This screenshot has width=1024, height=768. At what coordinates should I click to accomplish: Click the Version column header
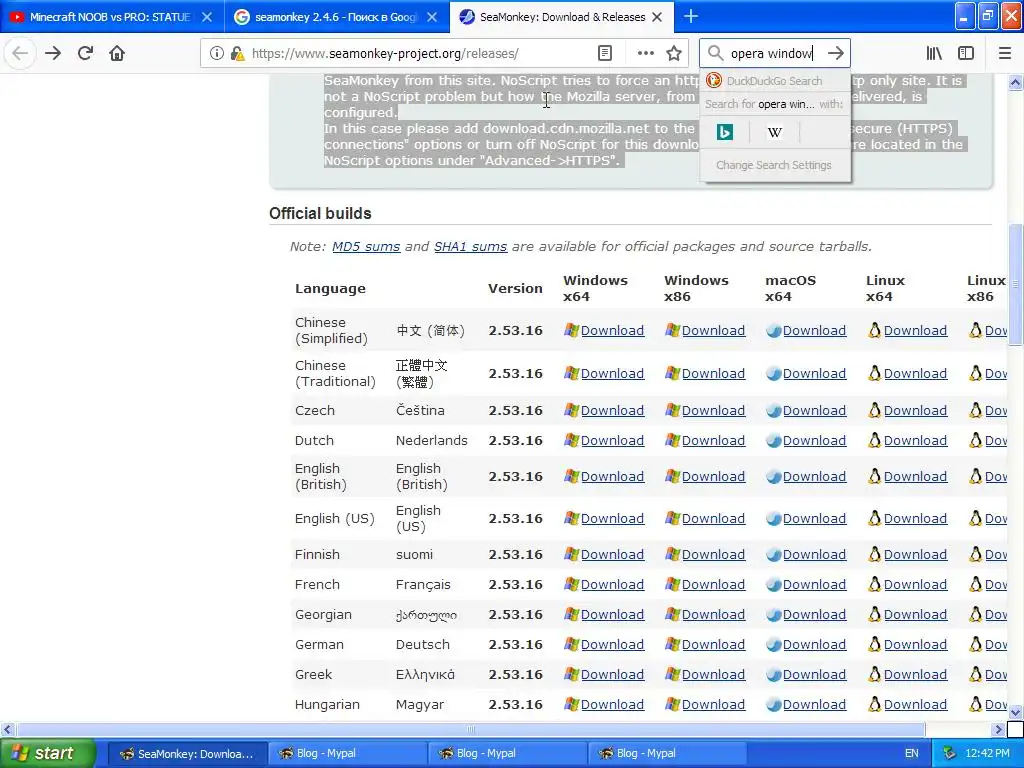point(515,289)
